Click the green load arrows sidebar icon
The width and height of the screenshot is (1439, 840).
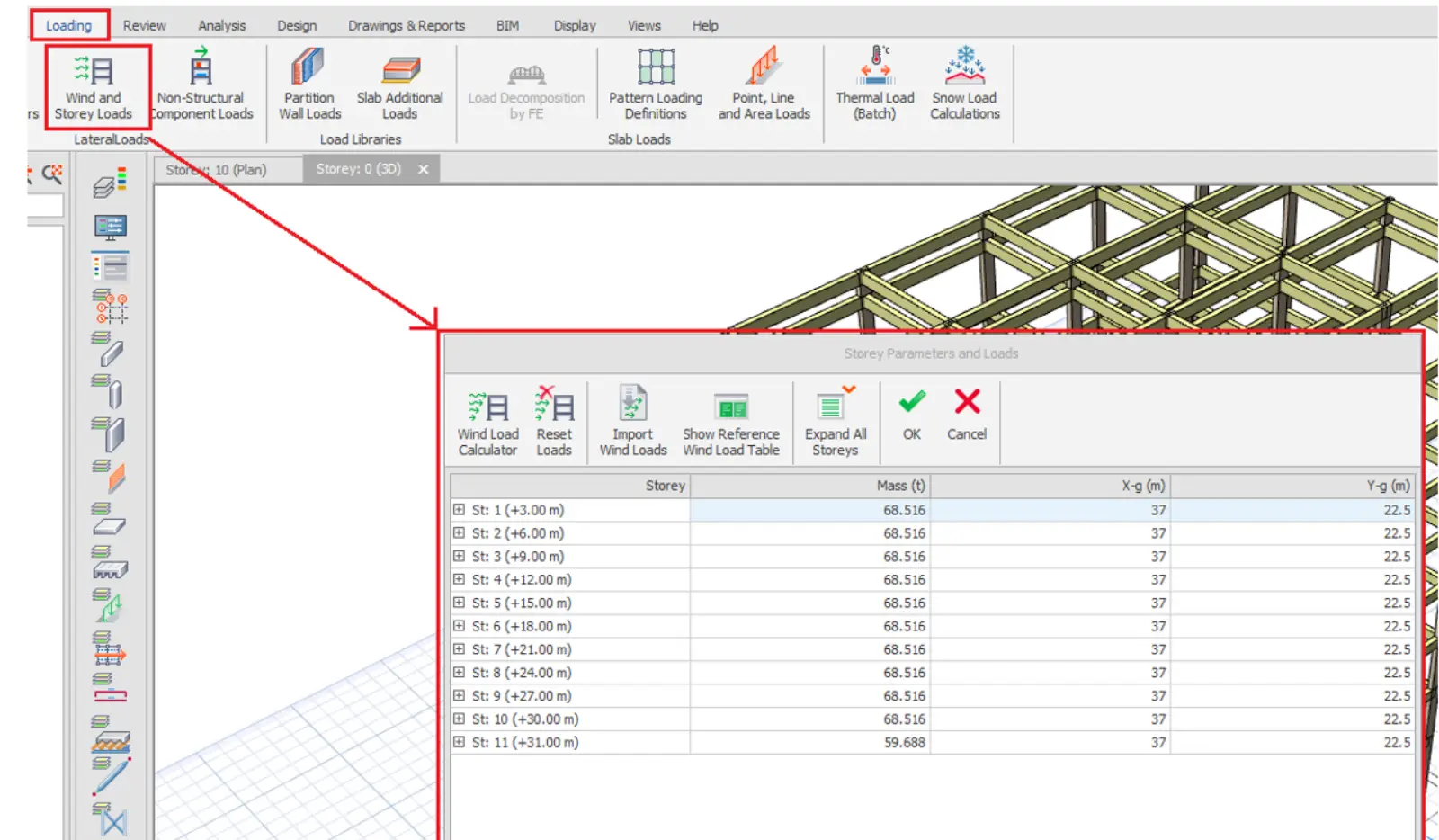109,605
